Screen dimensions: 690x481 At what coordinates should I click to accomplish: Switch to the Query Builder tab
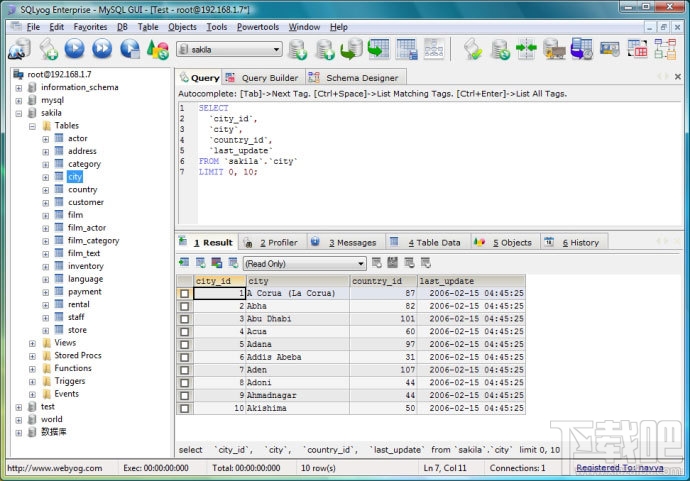pyautogui.click(x=269, y=78)
